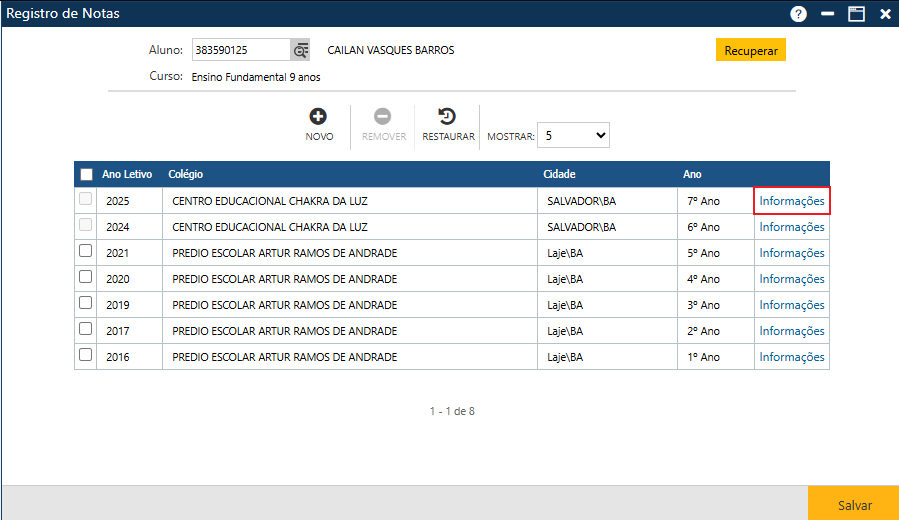Screen dimensions: 899x520
Task: Select the 2025 CENTRO EDUCACIONAL CHAKRA cell
Action: (350, 201)
